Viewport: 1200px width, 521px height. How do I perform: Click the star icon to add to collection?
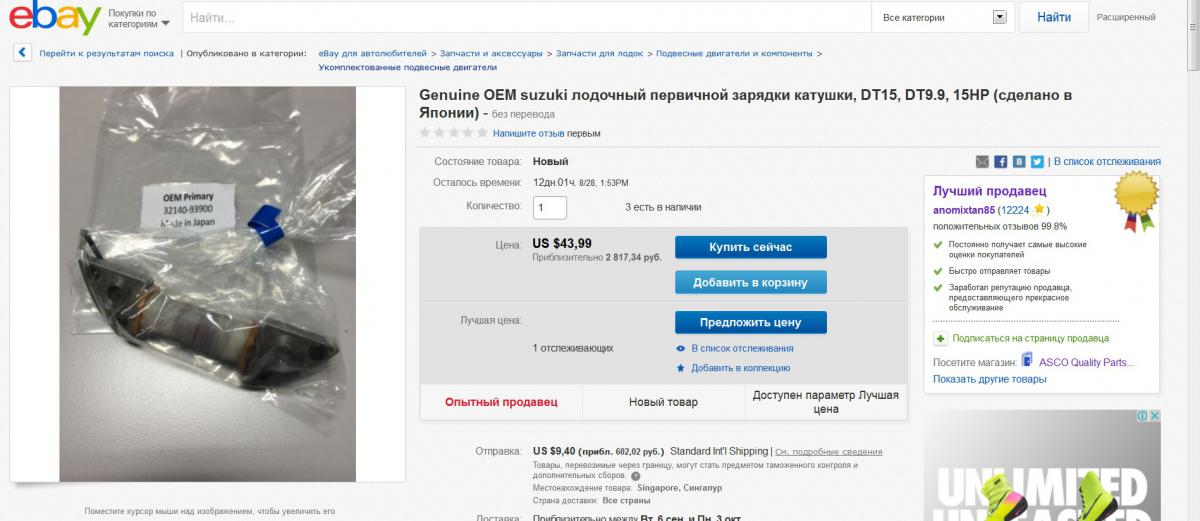pyautogui.click(x=681, y=368)
